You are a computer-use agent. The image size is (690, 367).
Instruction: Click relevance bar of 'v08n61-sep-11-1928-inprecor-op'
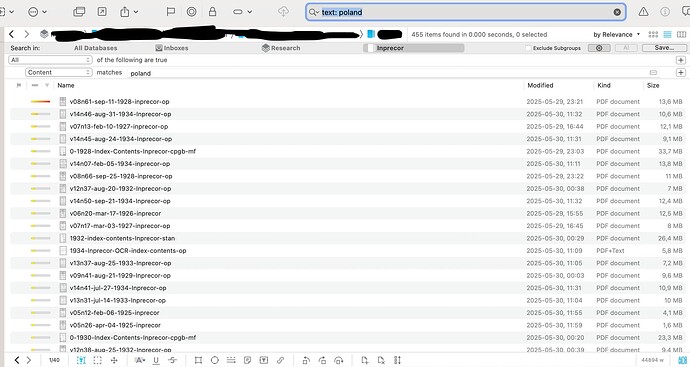[40, 102]
